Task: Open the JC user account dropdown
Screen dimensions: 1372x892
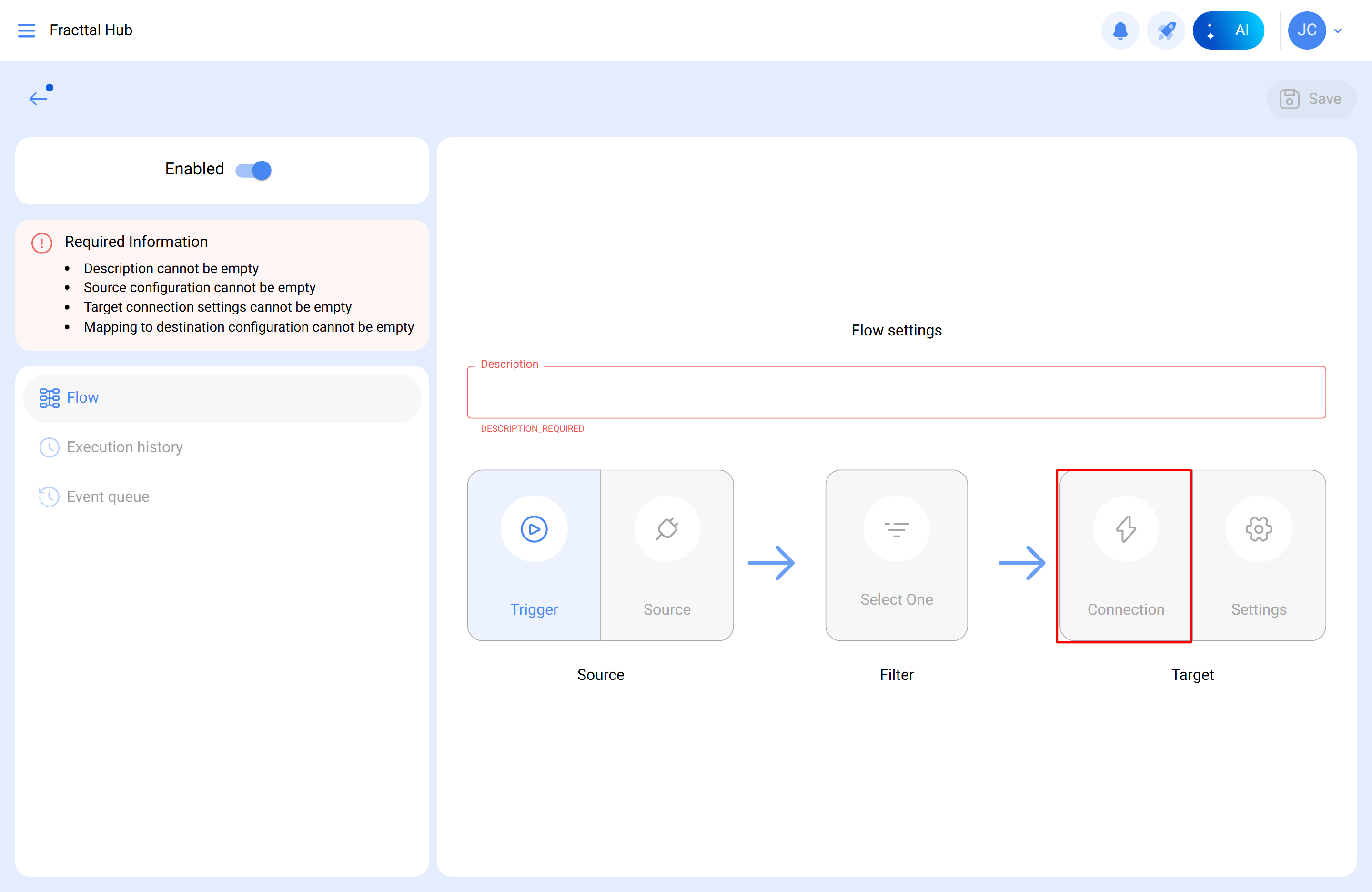Action: [x=1306, y=30]
